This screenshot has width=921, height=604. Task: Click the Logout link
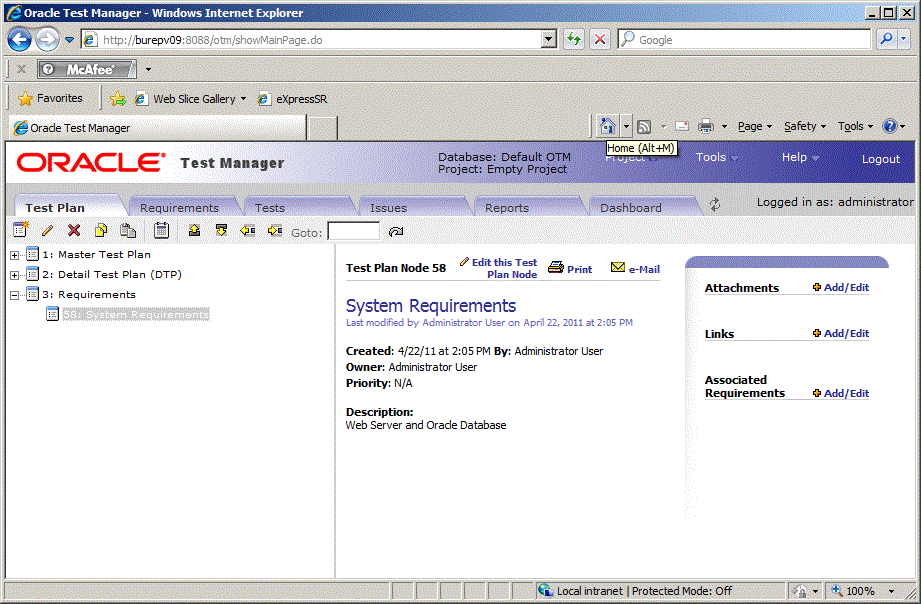(x=880, y=159)
